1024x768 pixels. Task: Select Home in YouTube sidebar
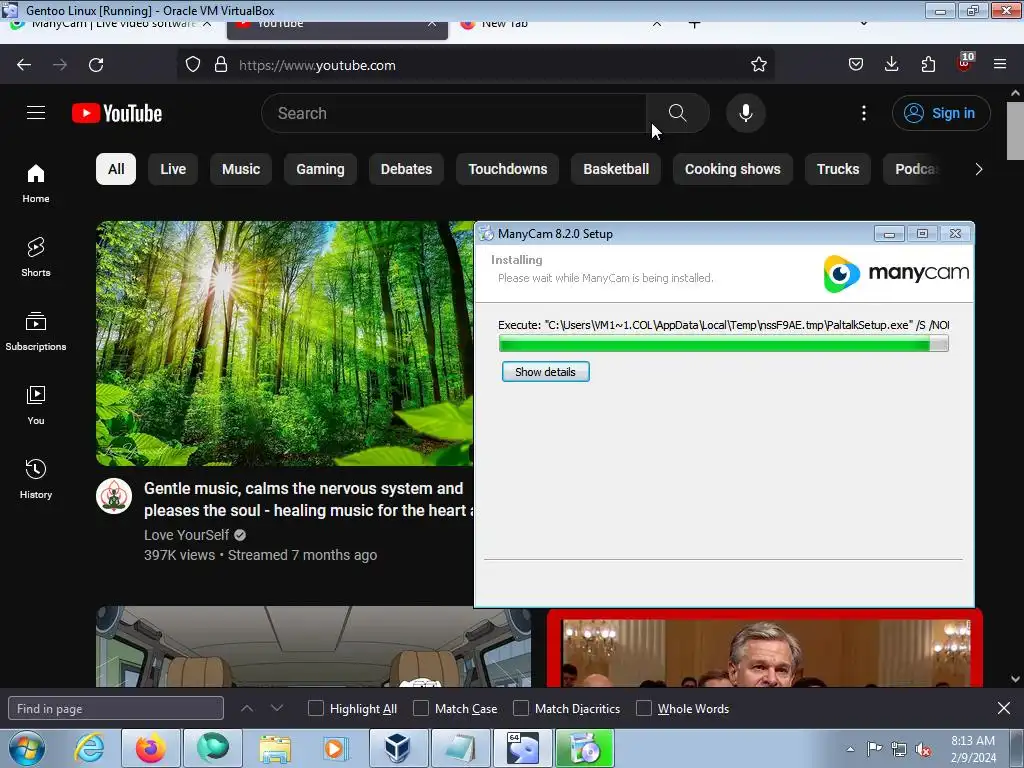pos(36,183)
